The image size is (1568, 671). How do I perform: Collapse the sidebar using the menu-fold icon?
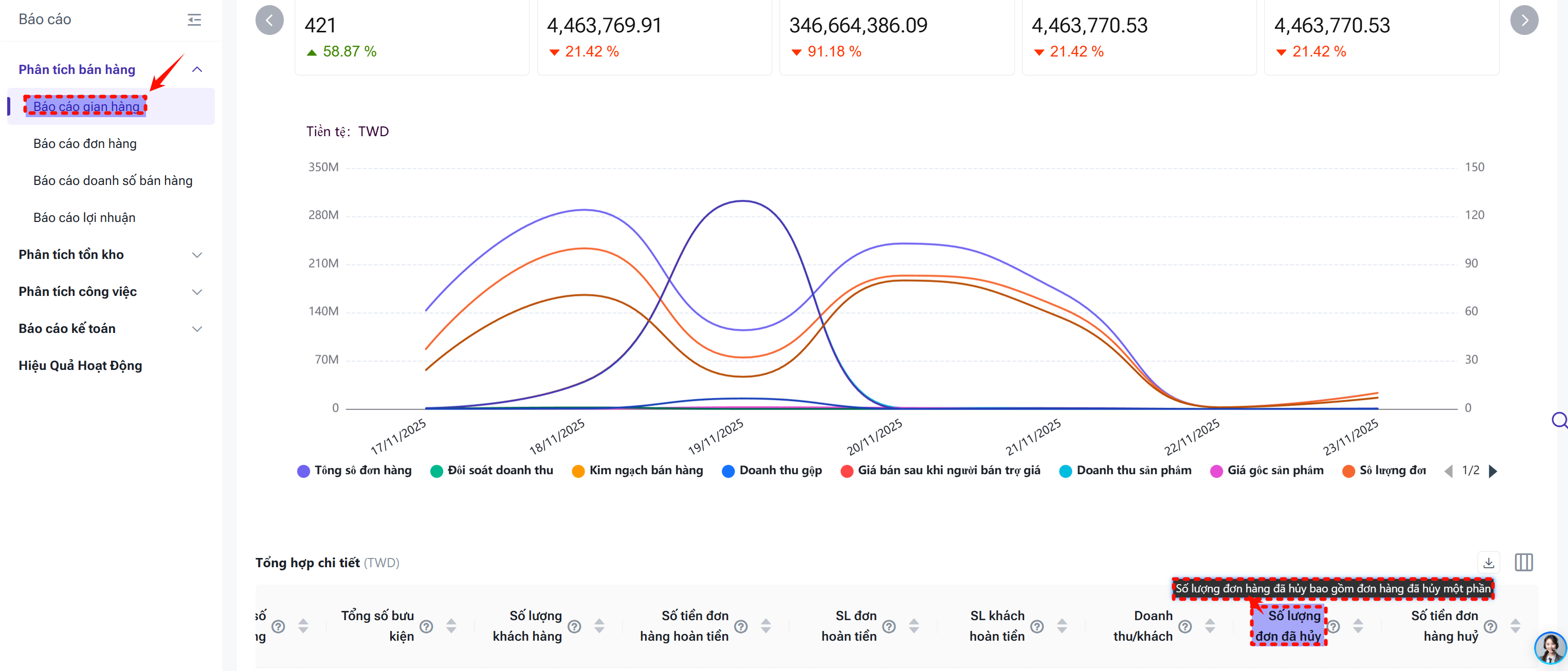coord(194,20)
